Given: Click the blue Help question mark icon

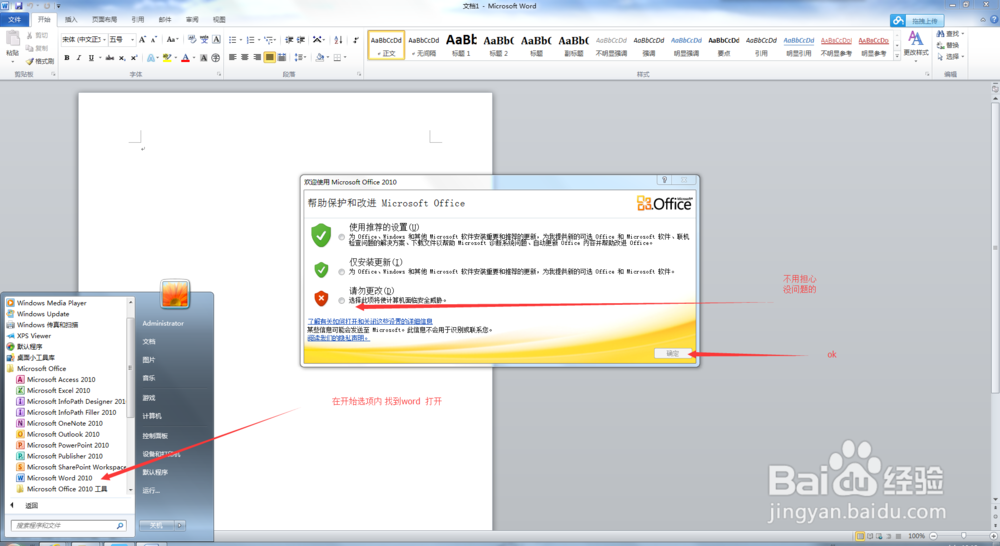Looking at the screenshot, I should tap(994, 20).
